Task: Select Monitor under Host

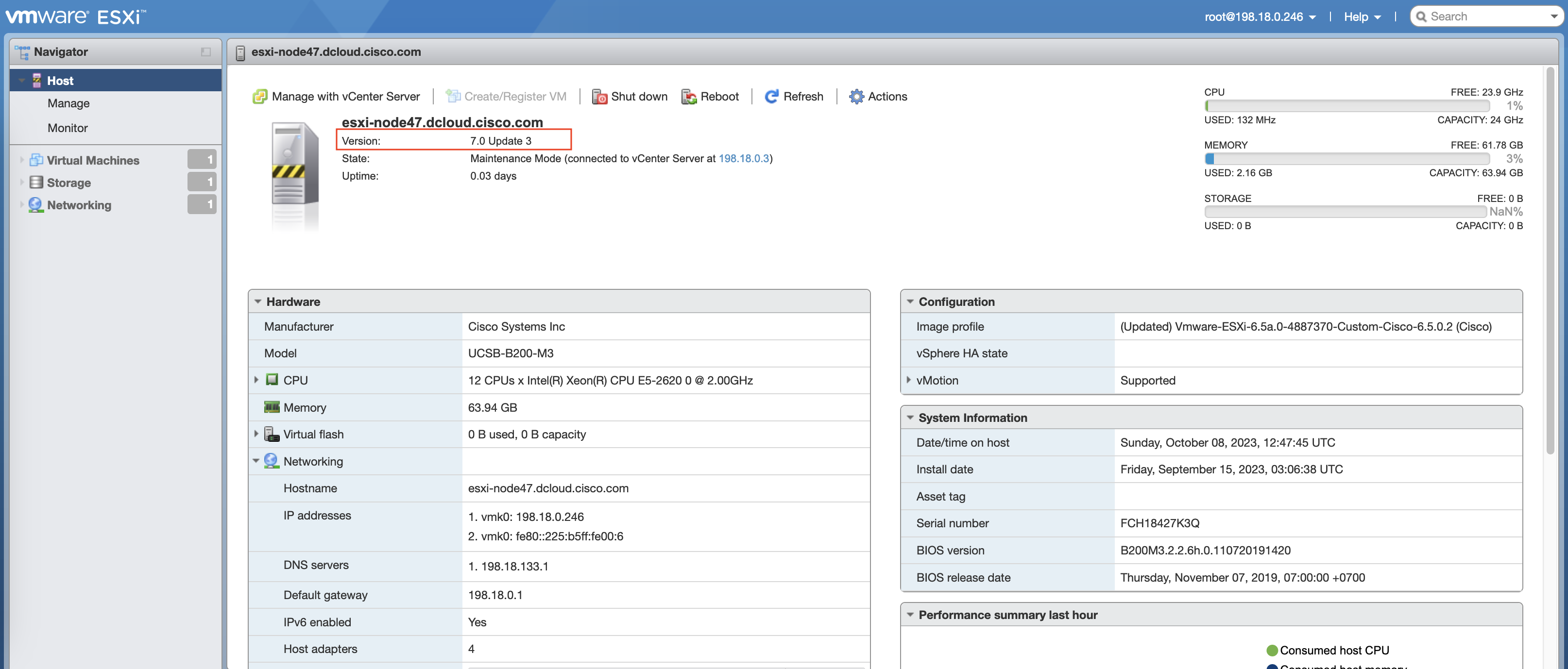Action: pyautogui.click(x=68, y=128)
